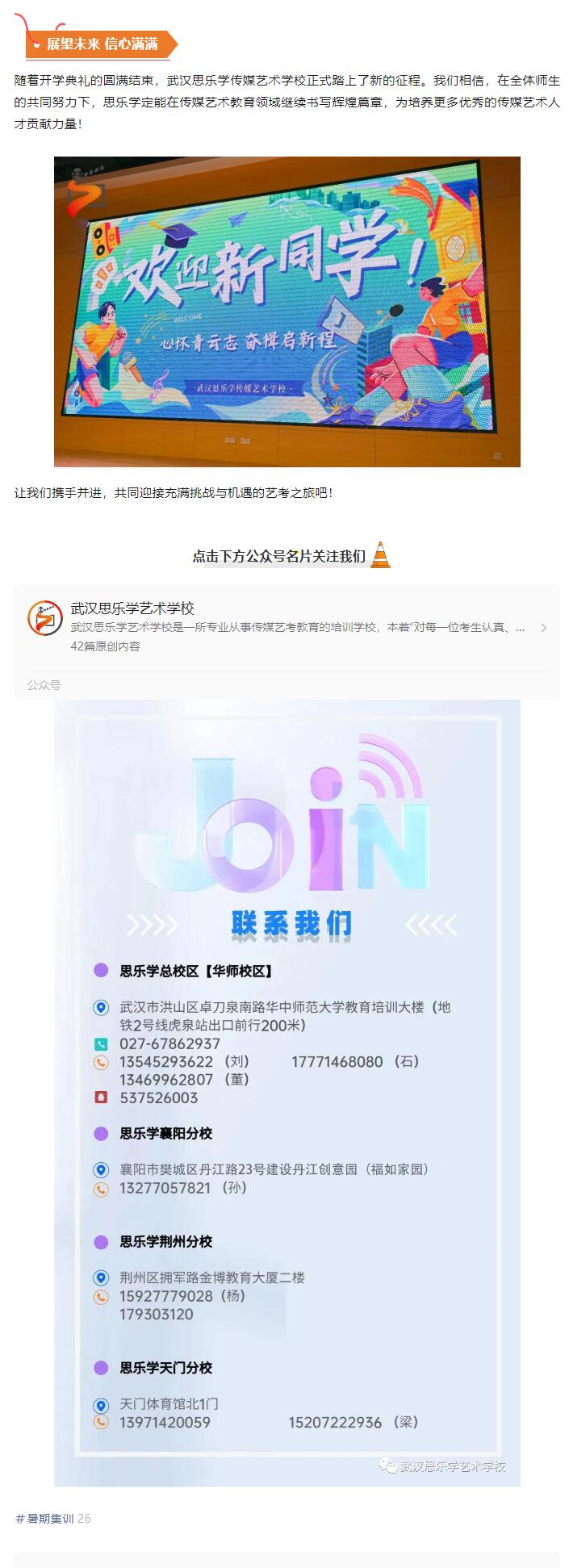The image size is (569, 1568).
Task: Open the 武汉思乐学艺术学校 account avatar logo
Action: (44, 619)
